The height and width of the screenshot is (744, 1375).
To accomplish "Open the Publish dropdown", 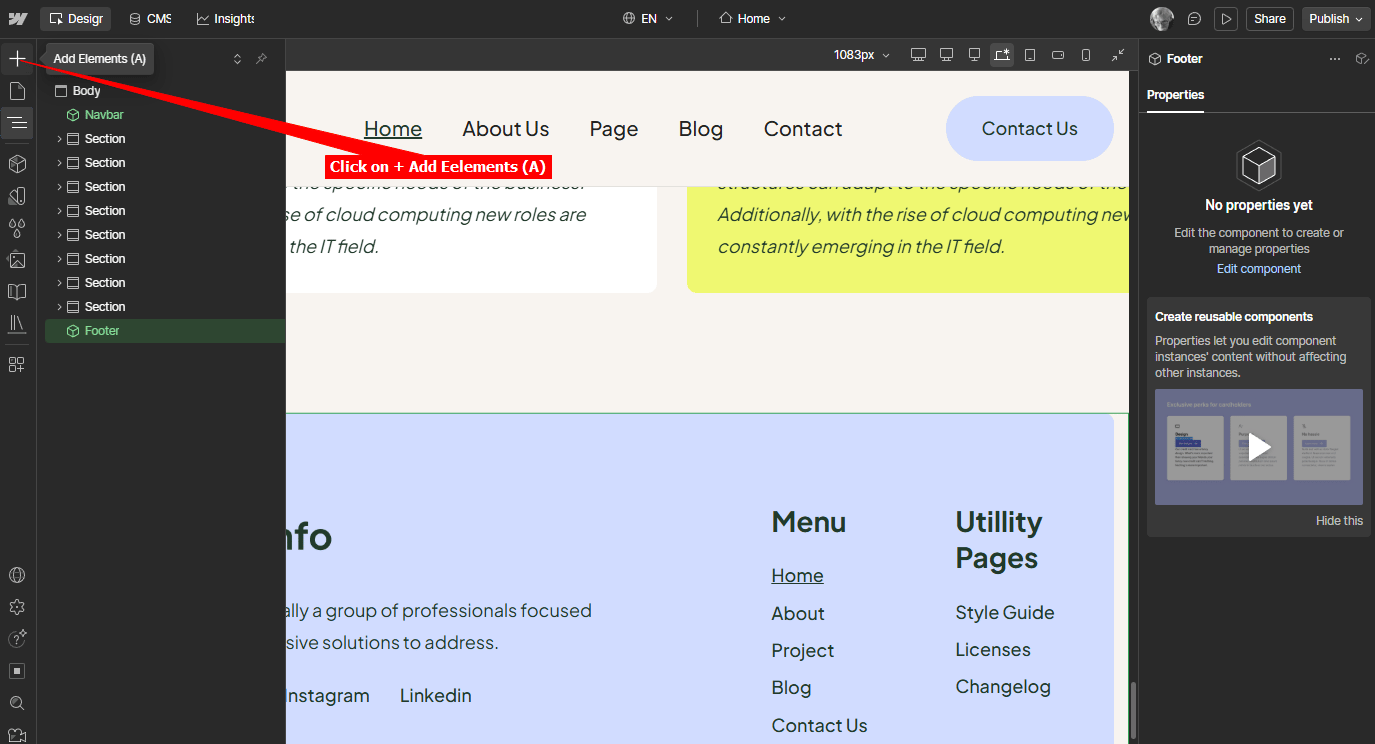I will (1336, 19).
